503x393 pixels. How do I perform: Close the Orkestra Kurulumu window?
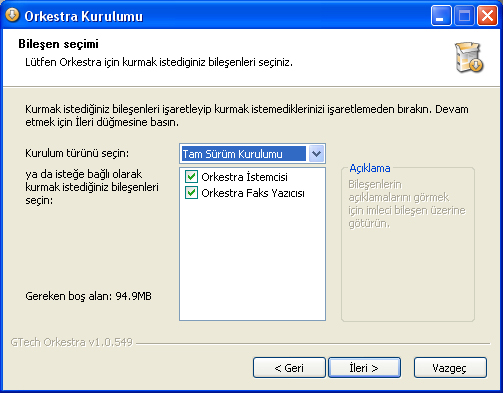(487, 15)
